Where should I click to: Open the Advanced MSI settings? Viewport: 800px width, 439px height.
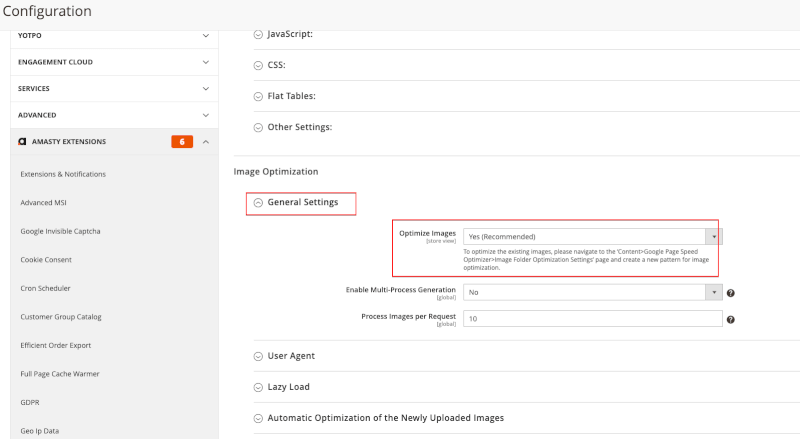[x=43, y=203]
